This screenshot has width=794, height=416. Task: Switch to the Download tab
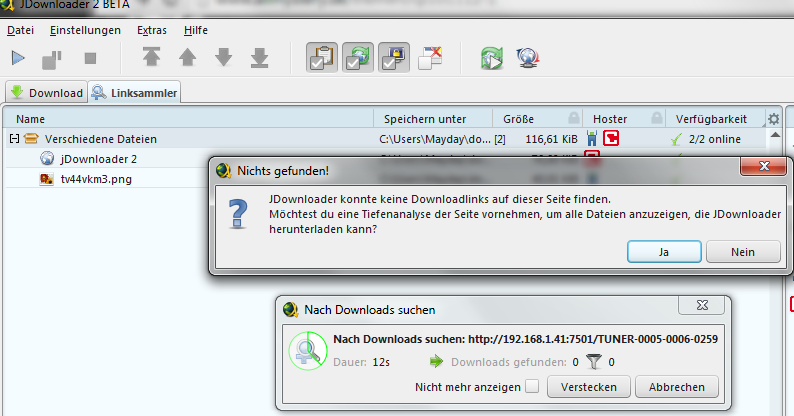pos(47,93)
